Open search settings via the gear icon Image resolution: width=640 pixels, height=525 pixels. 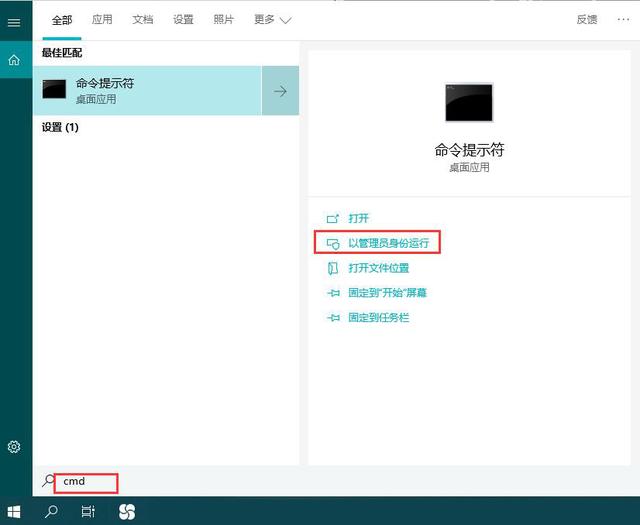14,447
